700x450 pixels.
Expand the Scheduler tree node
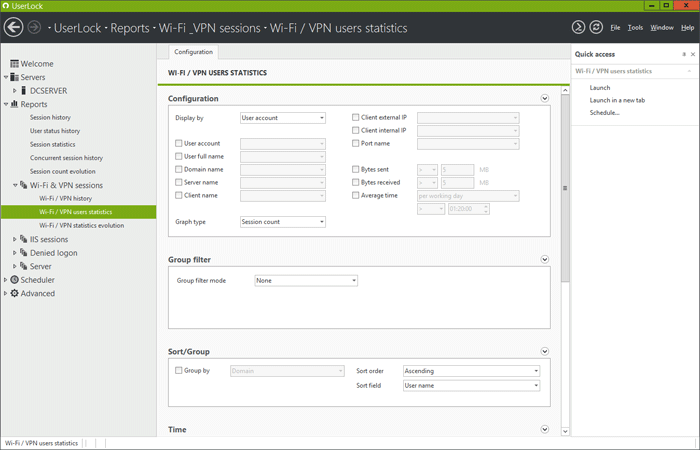(x=5, y=280)
